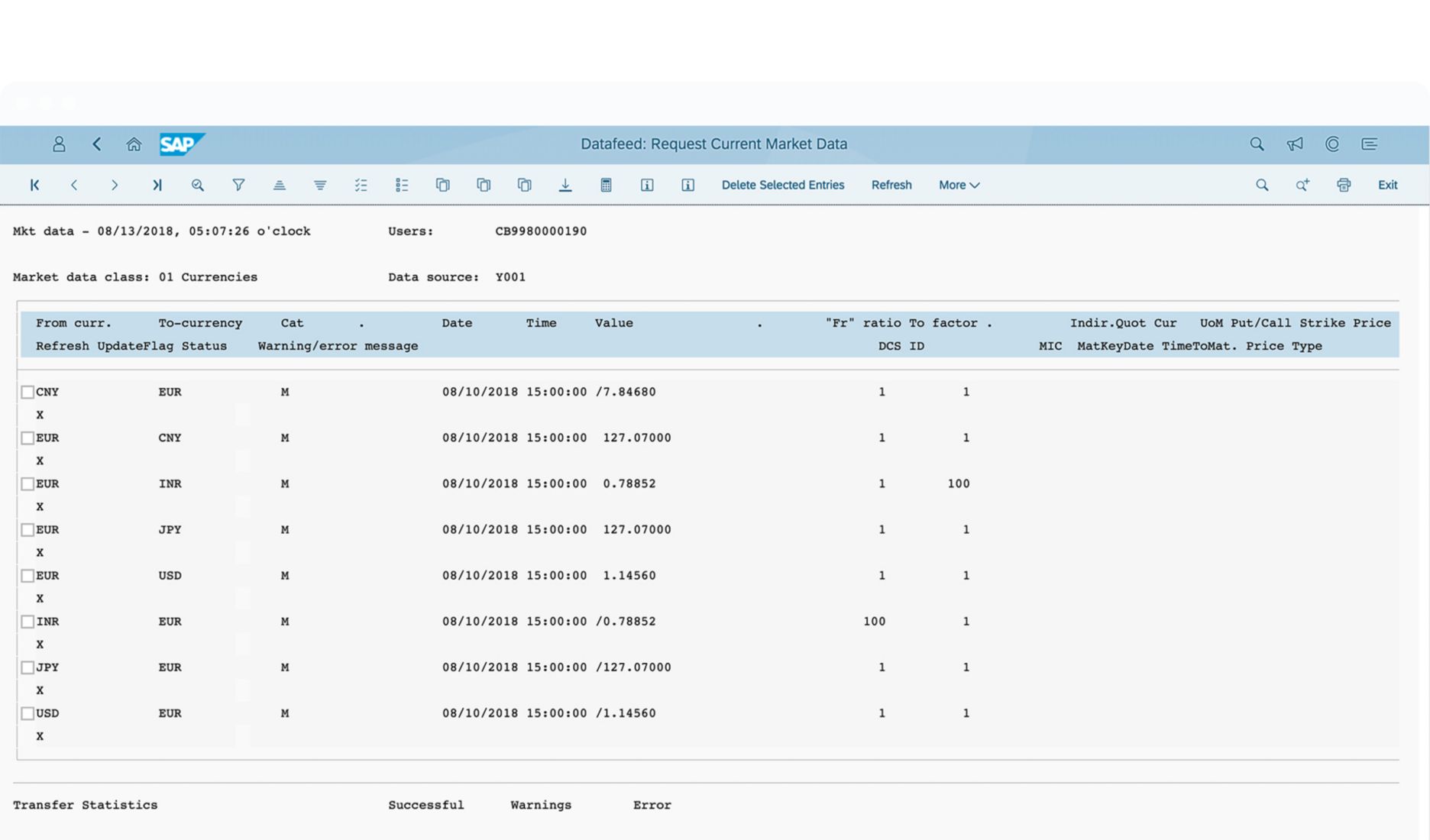
Task: Select the checkbox on the EUR to USD row
Action: (27, 575)
